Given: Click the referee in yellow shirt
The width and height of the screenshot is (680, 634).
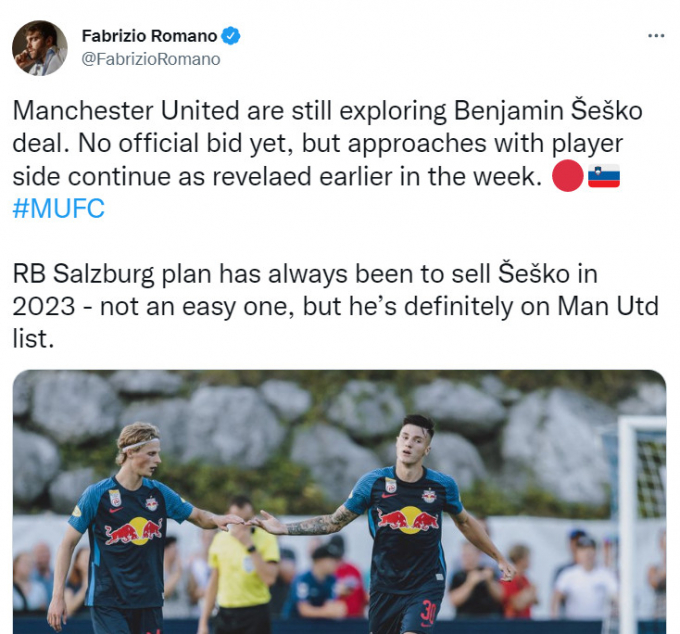Looking at the screenshot, I should [241, 566].
